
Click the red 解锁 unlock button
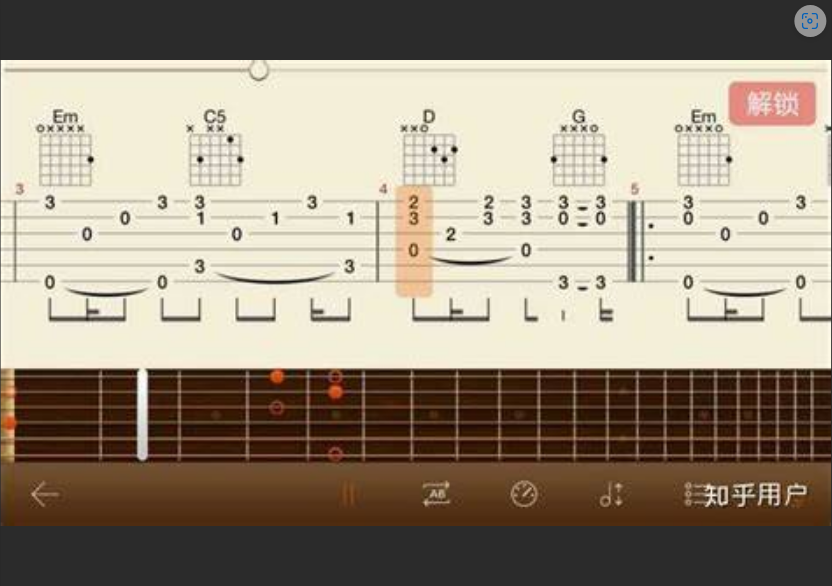pos(772,104)
